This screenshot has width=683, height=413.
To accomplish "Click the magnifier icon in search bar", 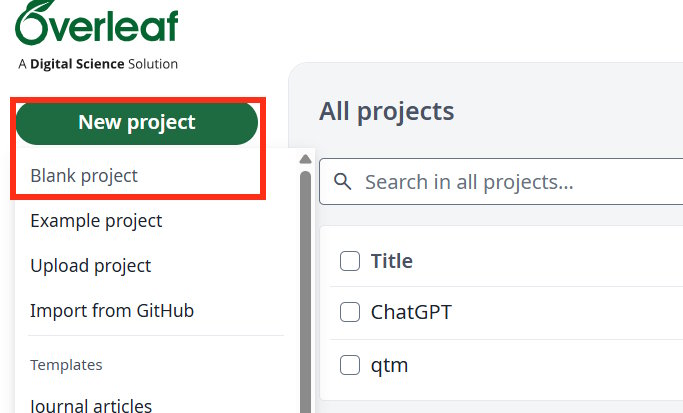I will click(x=343, y=182).
